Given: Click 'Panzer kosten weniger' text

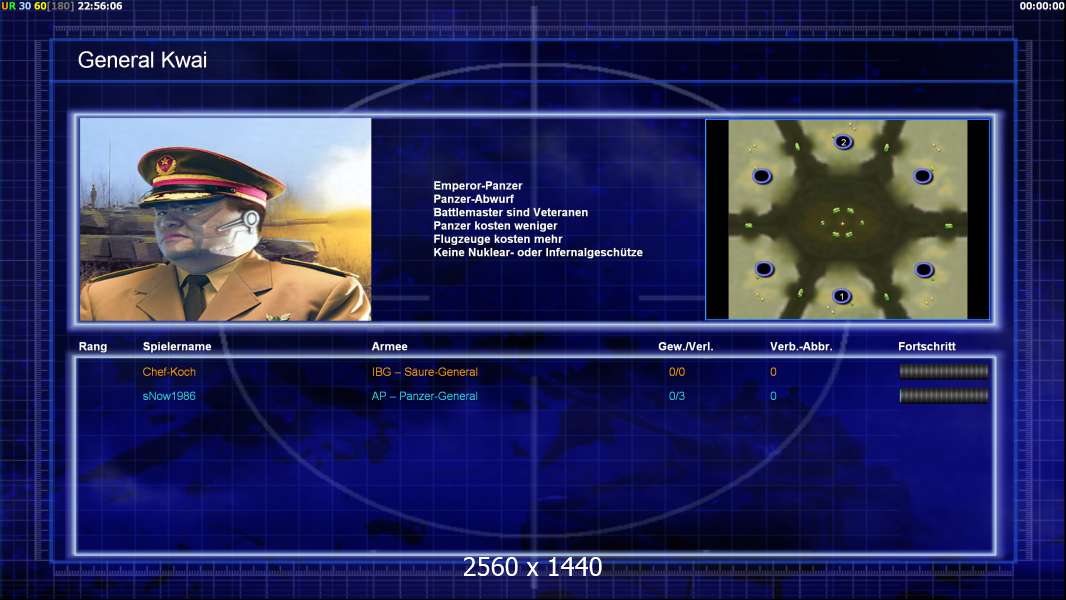Looking at the screenshot, I should click(x=495, y=226).
